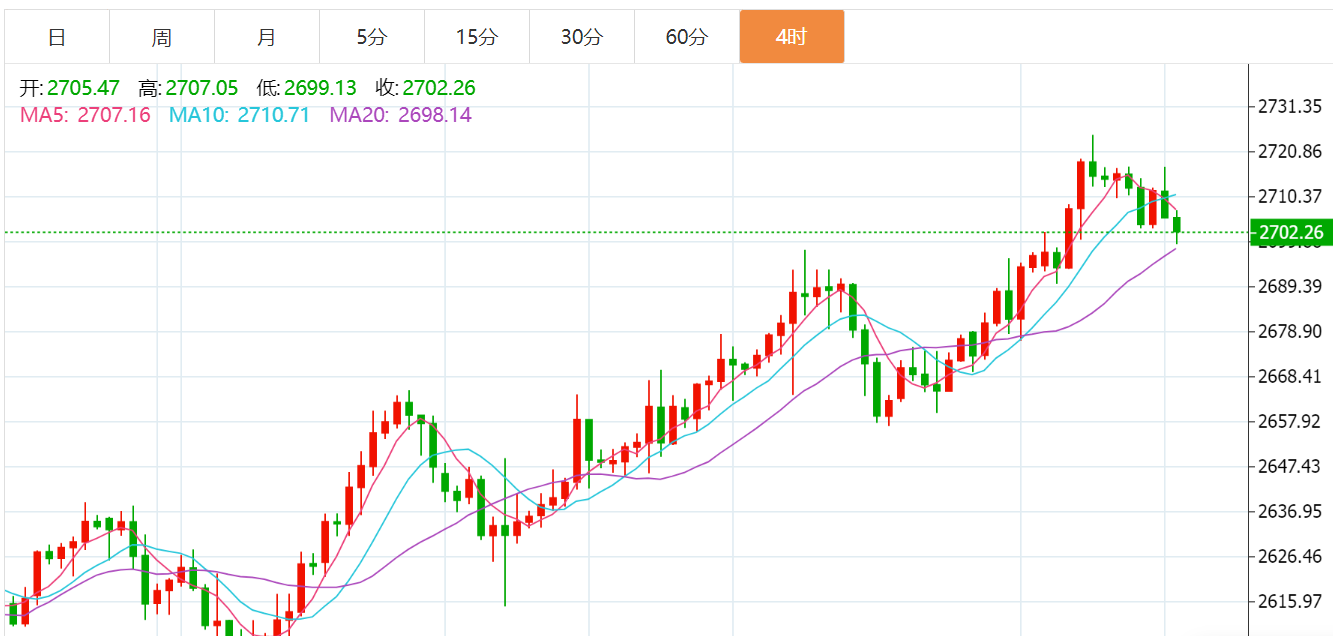This screenshot has width=1333, height=636.
Task: Select the 15分 interval tab
Action: 477,37
